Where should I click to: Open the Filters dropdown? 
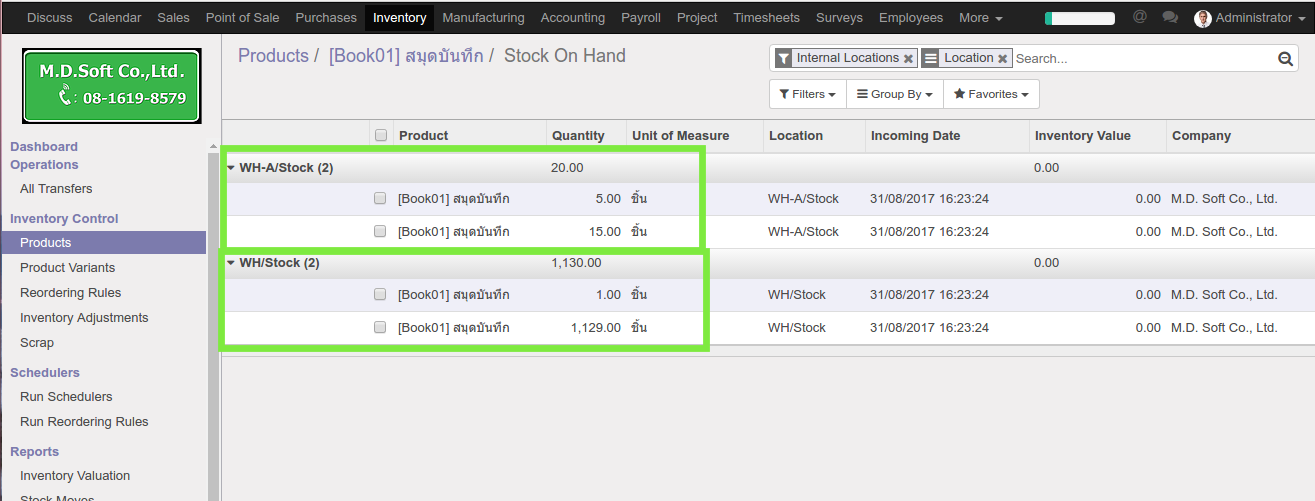807,94
